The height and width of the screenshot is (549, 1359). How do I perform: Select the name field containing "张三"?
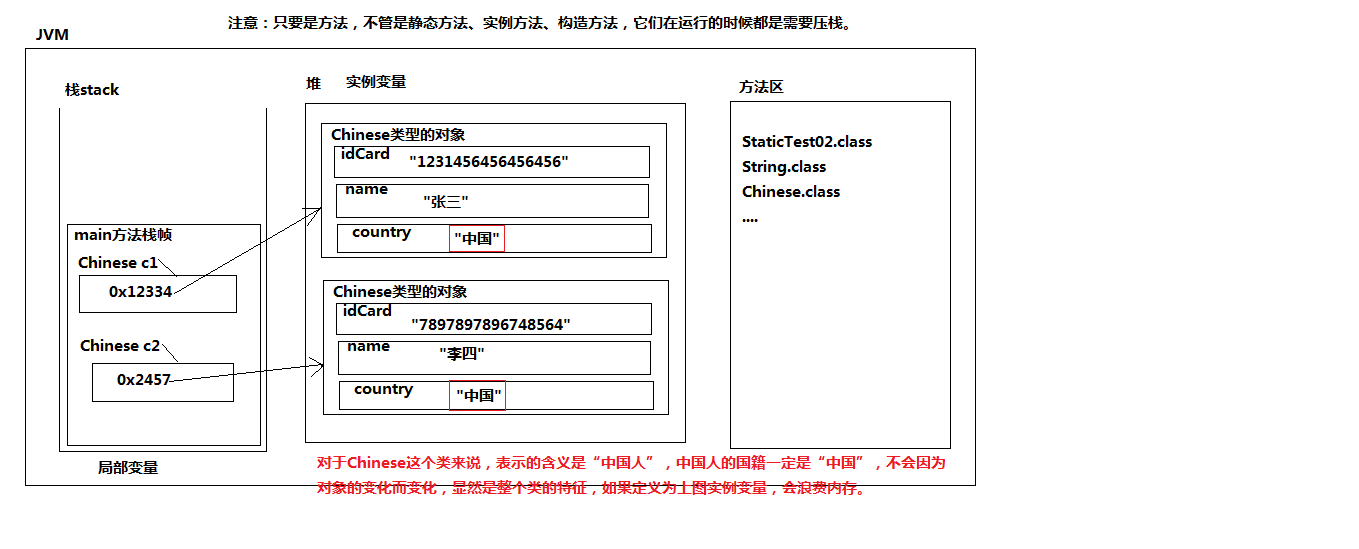491,201
